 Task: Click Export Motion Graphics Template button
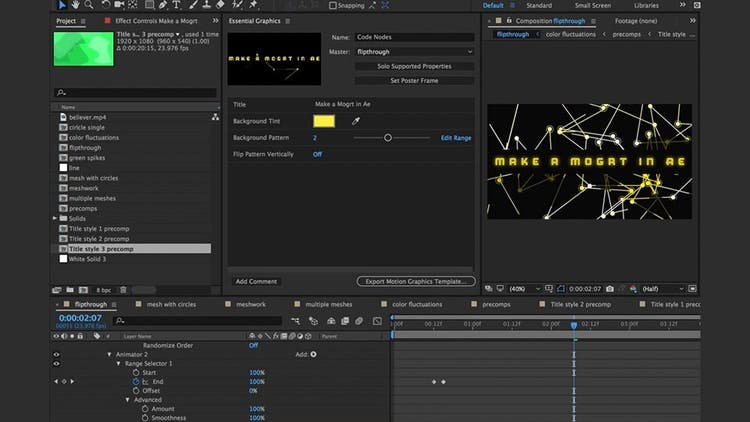[415, 281]
